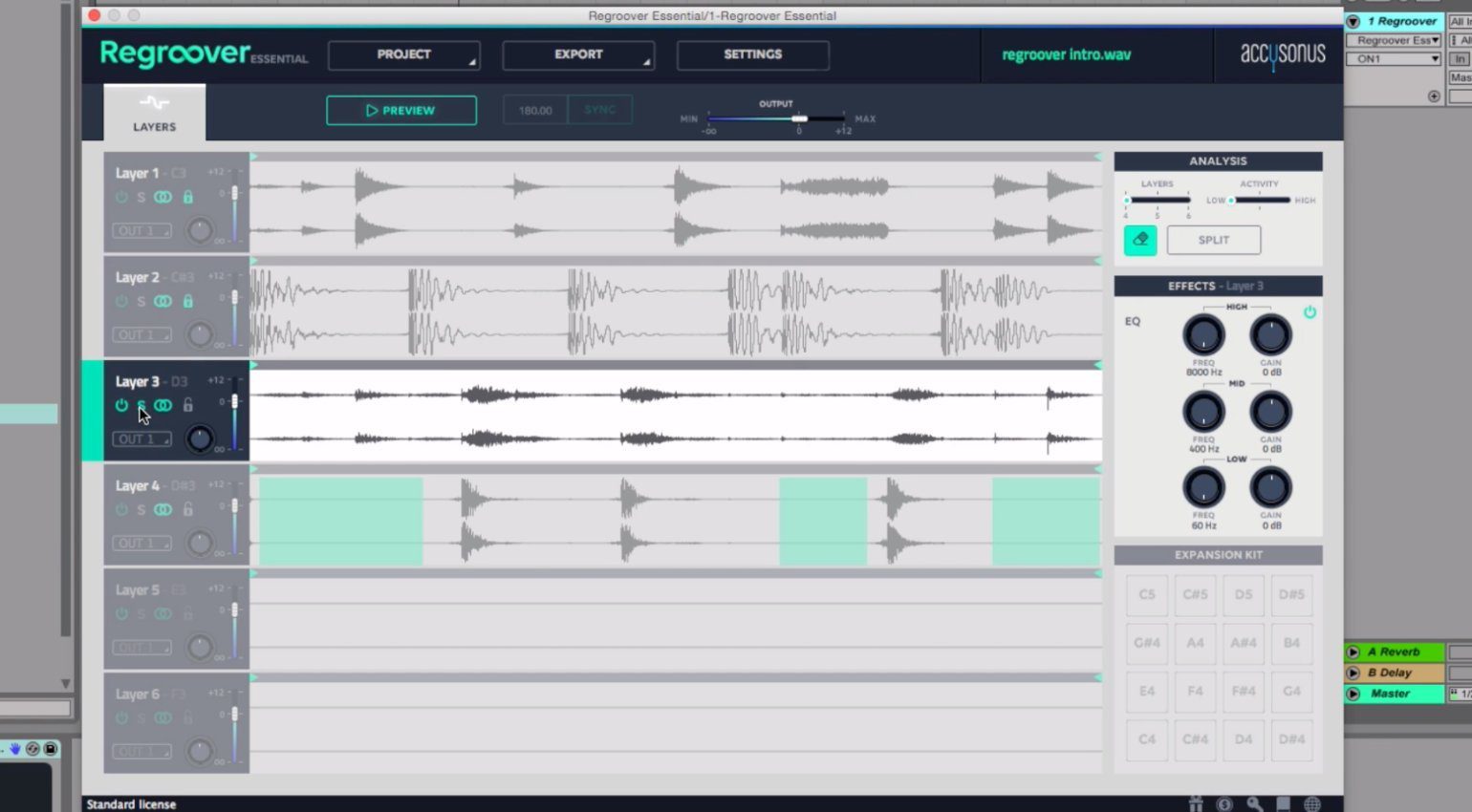Screen dimensions: 1472x812
Task: Click the OUTPUT level slider
Action: tap(775, 118)
